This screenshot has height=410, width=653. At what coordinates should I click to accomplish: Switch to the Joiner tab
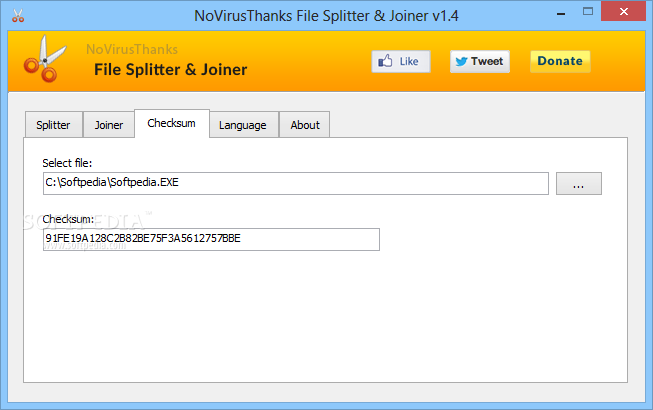click(109, 125)
